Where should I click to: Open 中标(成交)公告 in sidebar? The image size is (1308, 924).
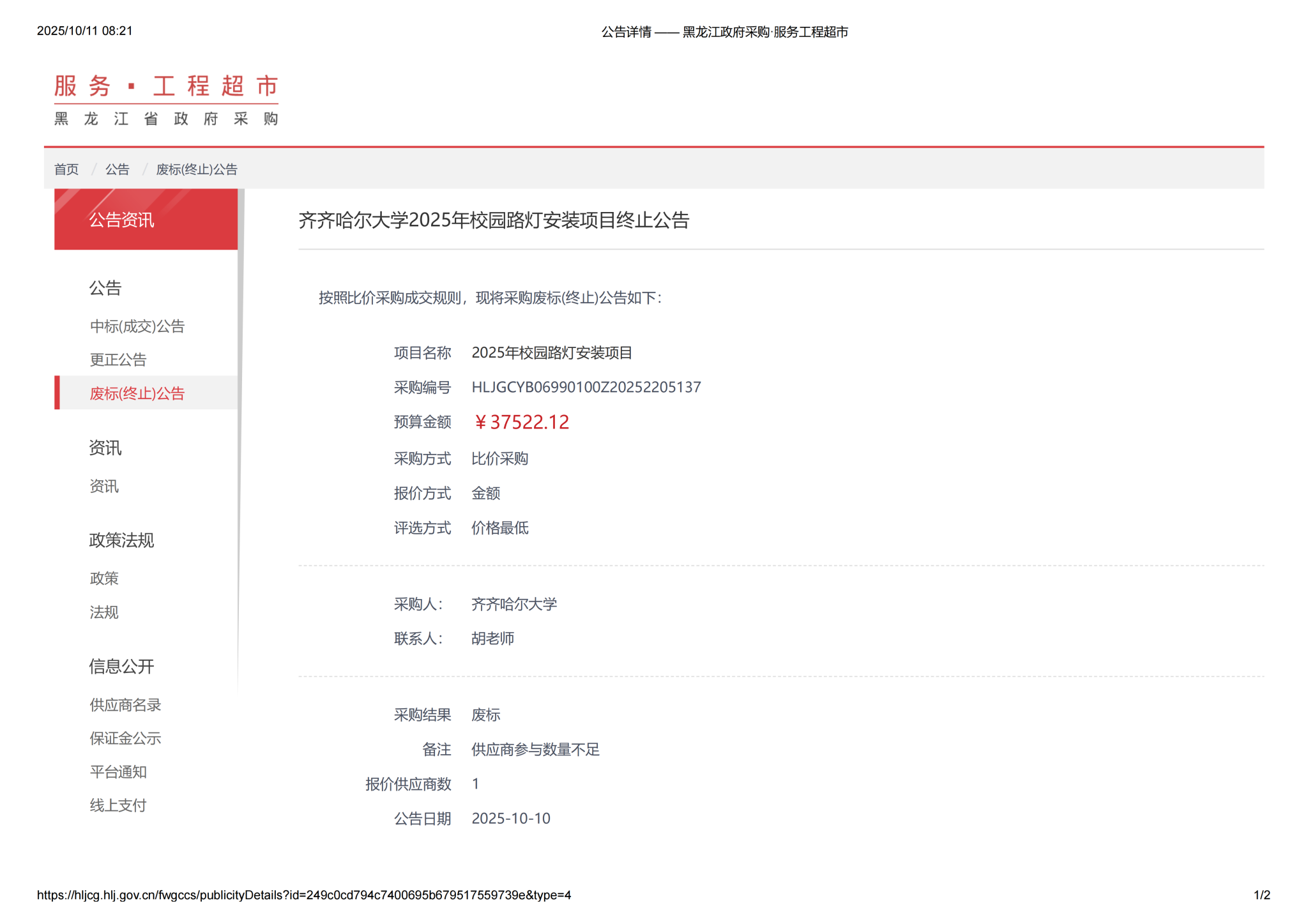(137, 326)
